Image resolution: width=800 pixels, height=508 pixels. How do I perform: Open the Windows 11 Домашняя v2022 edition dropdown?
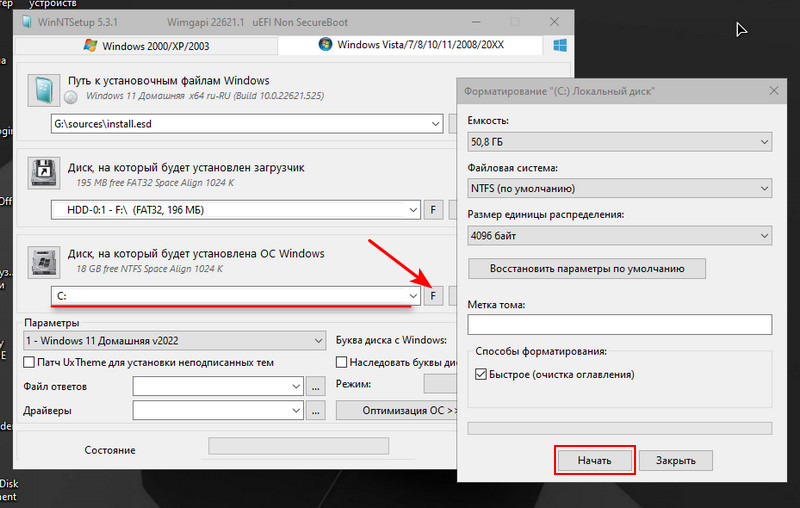(x=174, y=341)
